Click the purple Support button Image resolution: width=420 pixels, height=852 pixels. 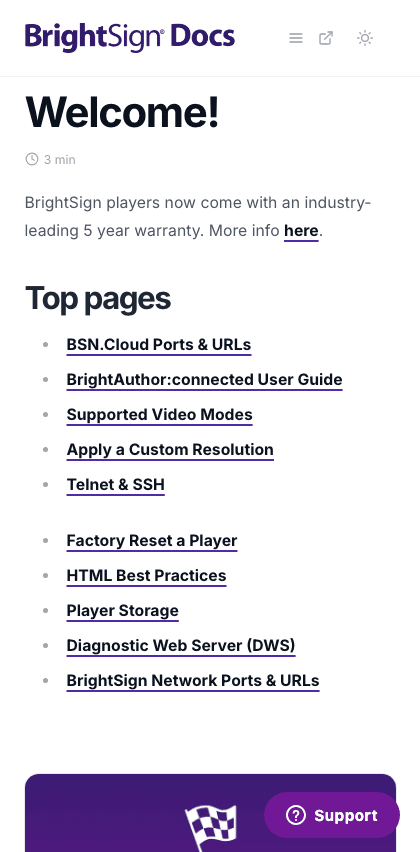pos(332,815)
